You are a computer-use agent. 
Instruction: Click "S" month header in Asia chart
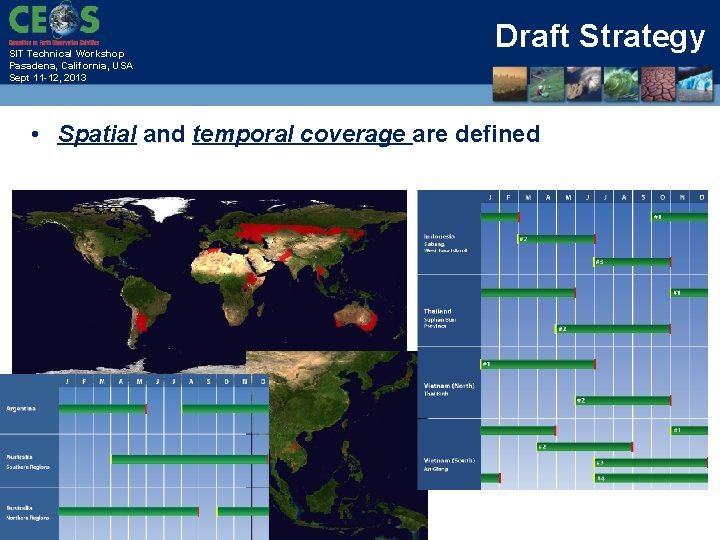[x=643, y=197]
